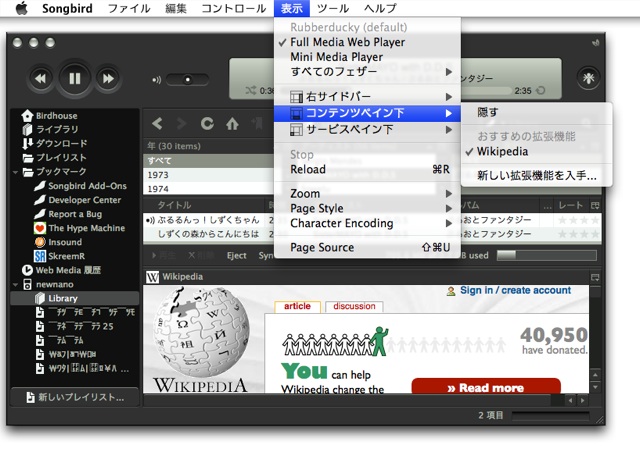640x449 pixels.
Task: Click the browser home icon
Action: coord(232,123)
